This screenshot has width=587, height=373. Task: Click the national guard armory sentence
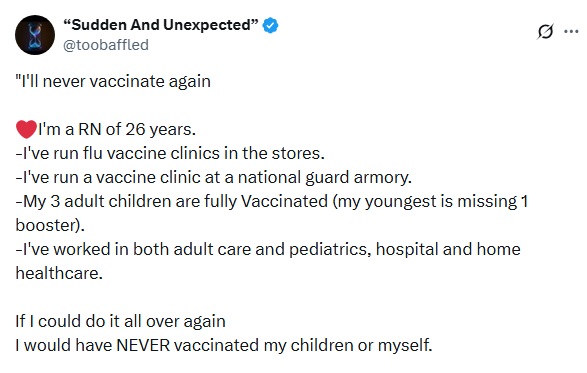(x=213, y=178)
